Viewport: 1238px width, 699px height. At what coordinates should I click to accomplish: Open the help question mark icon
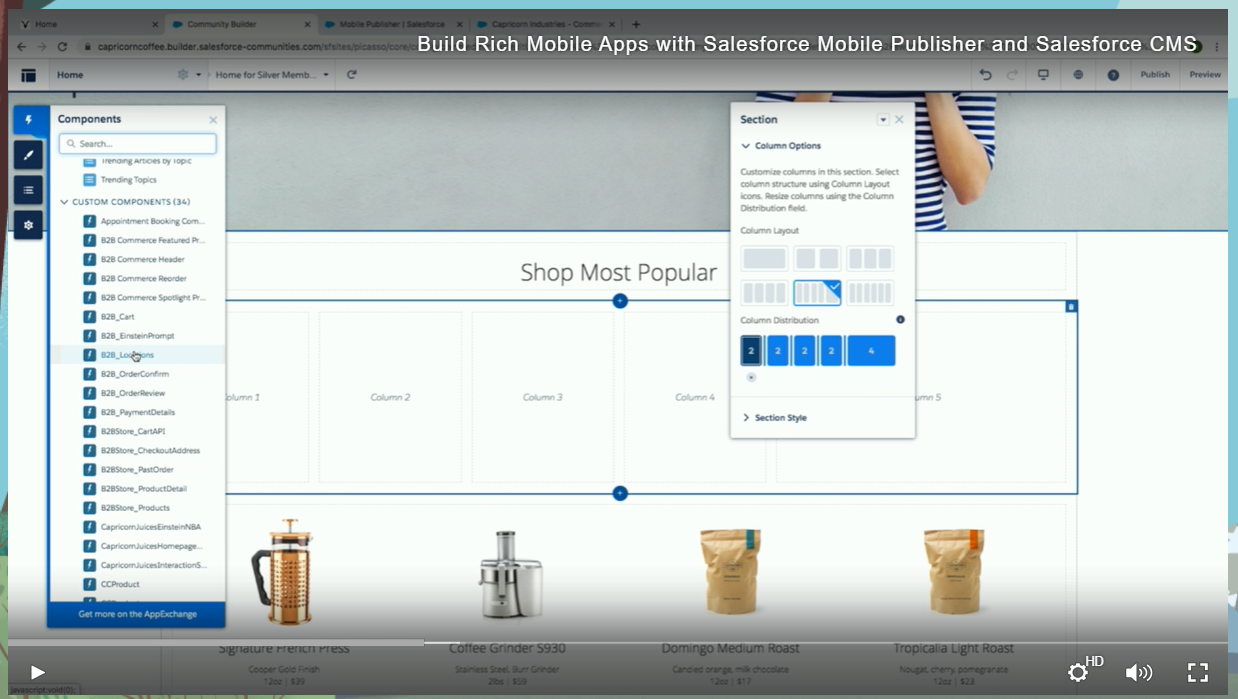click(1113, 75)
